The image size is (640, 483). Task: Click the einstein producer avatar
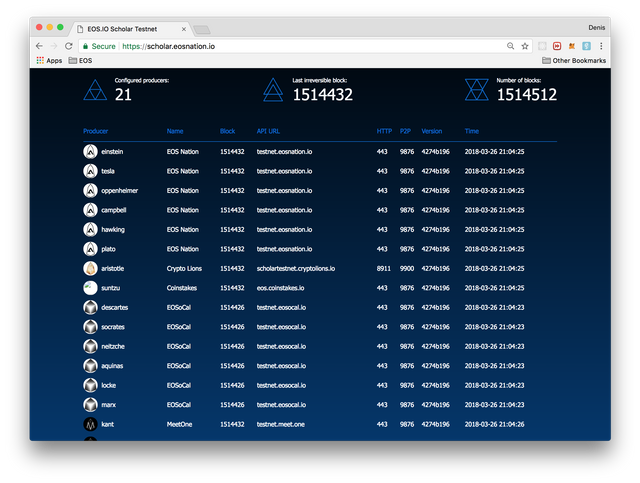click(x=90, y=151)
